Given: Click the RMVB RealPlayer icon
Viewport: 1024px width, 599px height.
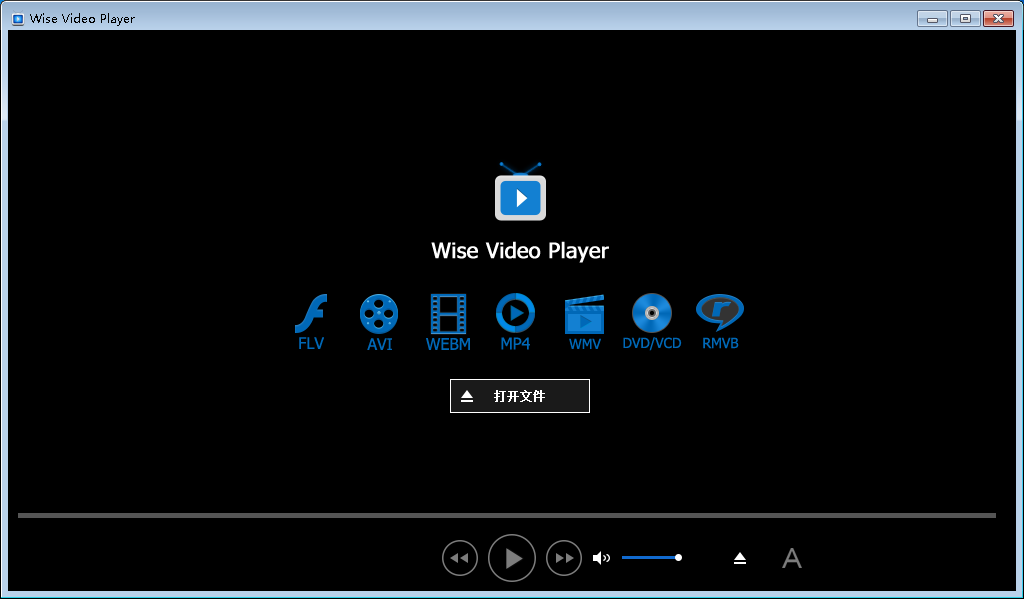Looking at the screenshot, I should click(x=720, y=312).
